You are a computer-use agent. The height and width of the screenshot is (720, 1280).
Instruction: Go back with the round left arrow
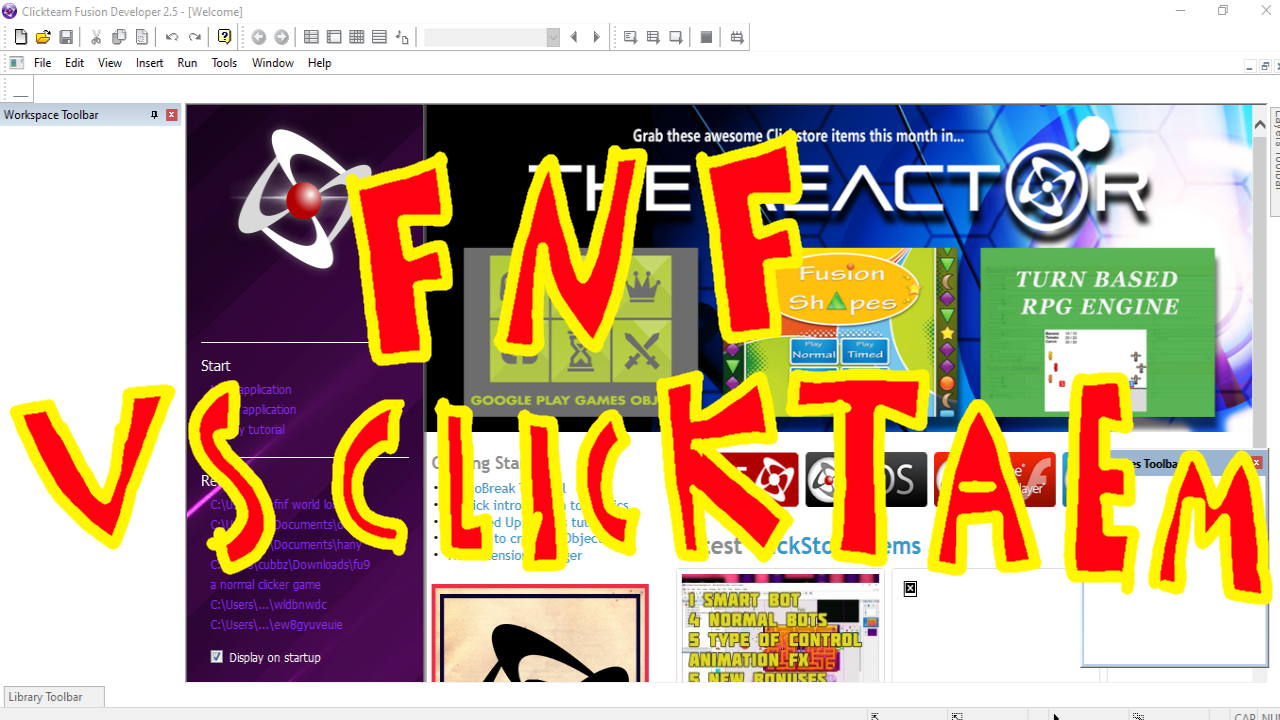tap(259, 37)
